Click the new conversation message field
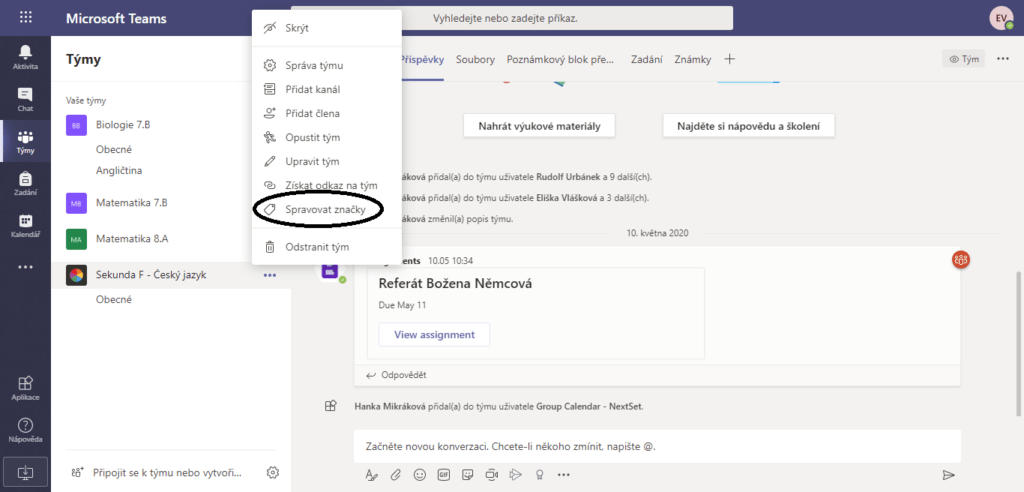 pos(657,446)
